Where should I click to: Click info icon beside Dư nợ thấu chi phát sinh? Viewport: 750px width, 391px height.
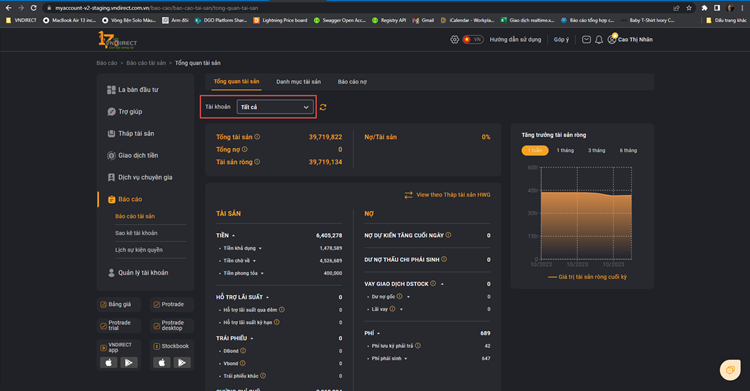point(444,259)
